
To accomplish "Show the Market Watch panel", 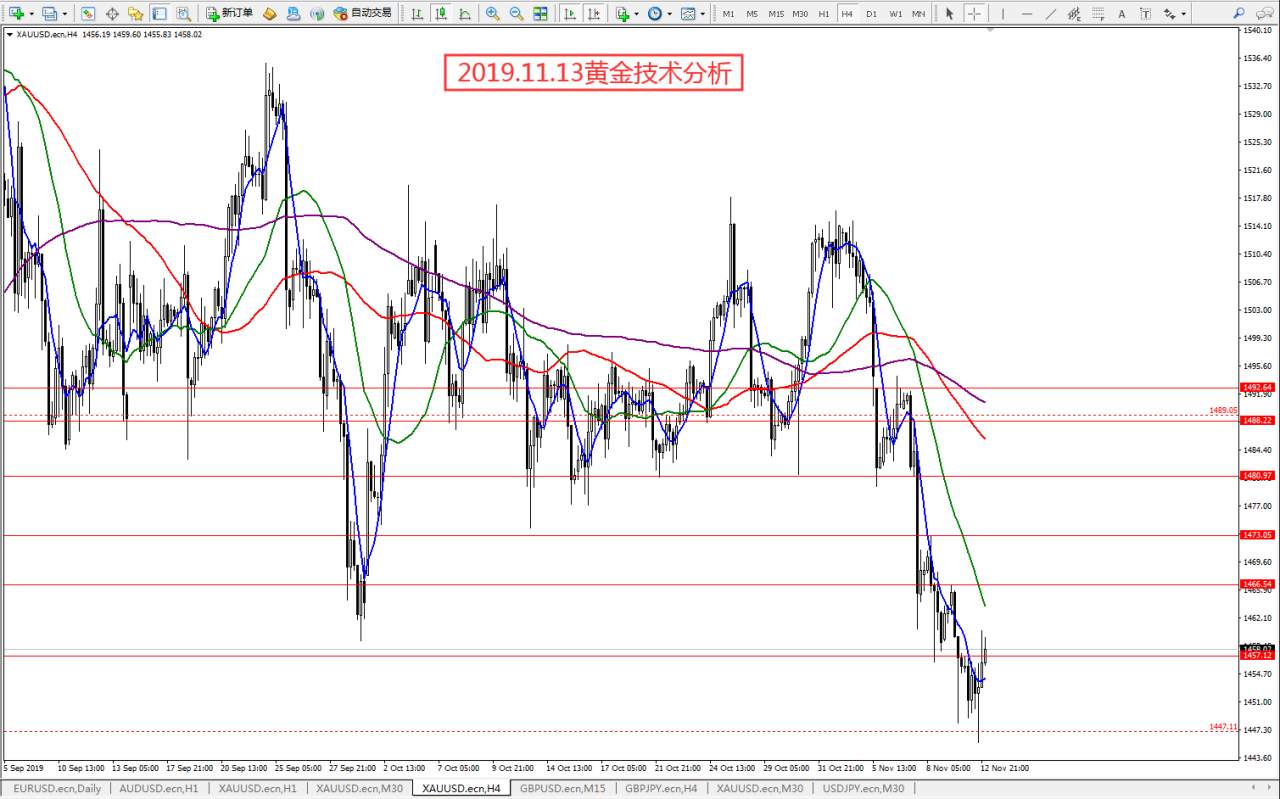I will click(88, 13).
